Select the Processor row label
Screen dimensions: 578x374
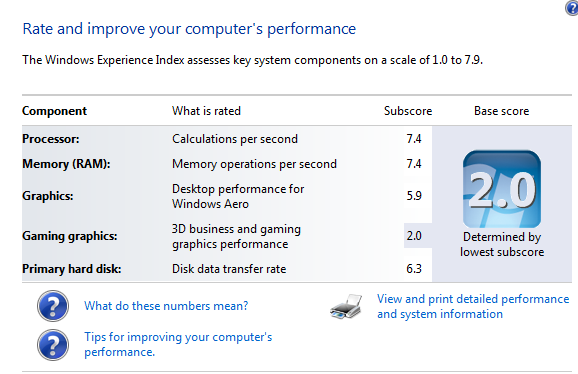pos(51,139)
